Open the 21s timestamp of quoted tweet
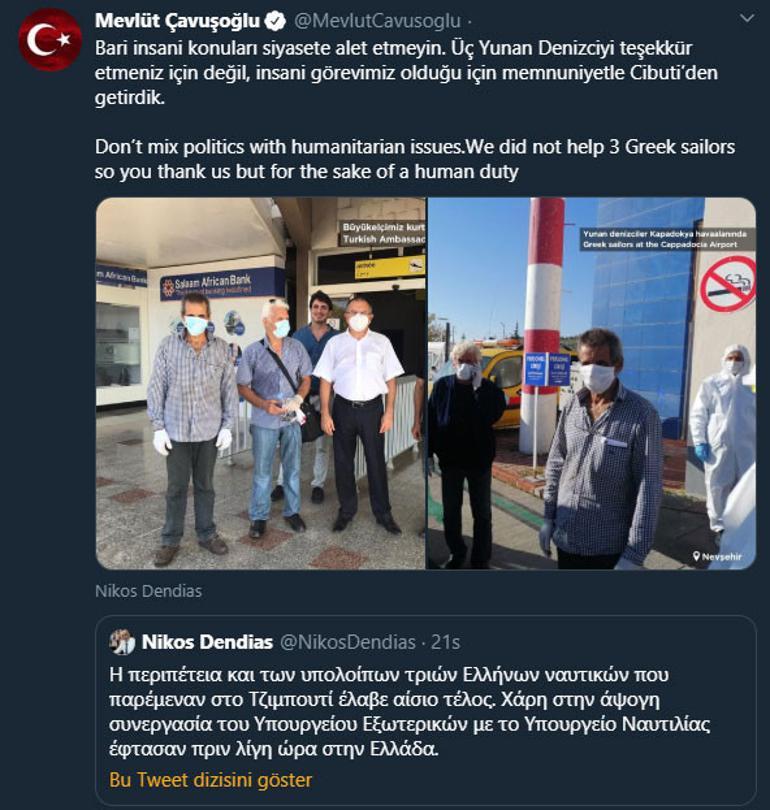The height and width of the screenshot is (810, 770). (x=445, y=642)
